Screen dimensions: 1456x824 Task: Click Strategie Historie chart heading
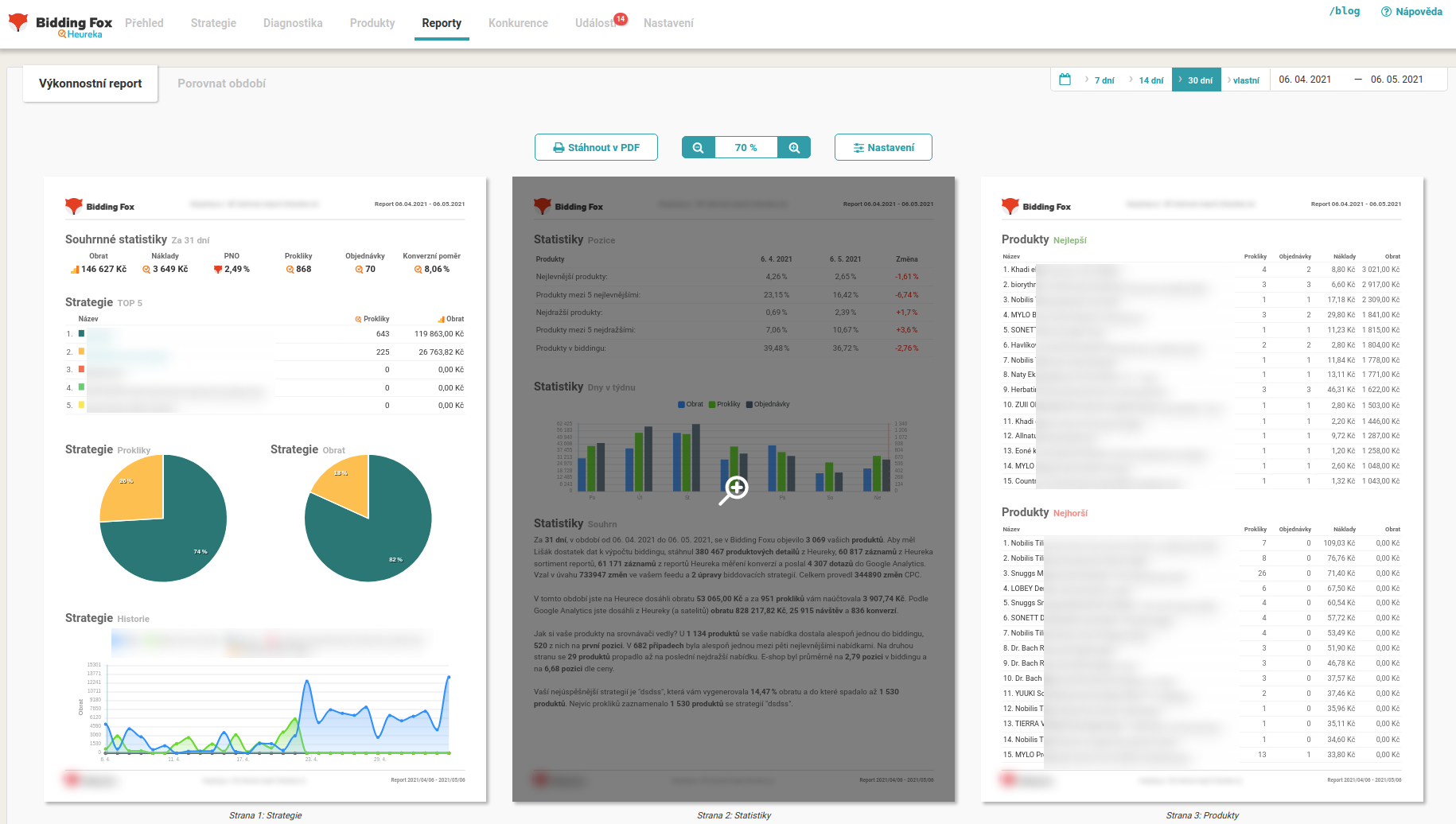(x=107, y=618)
